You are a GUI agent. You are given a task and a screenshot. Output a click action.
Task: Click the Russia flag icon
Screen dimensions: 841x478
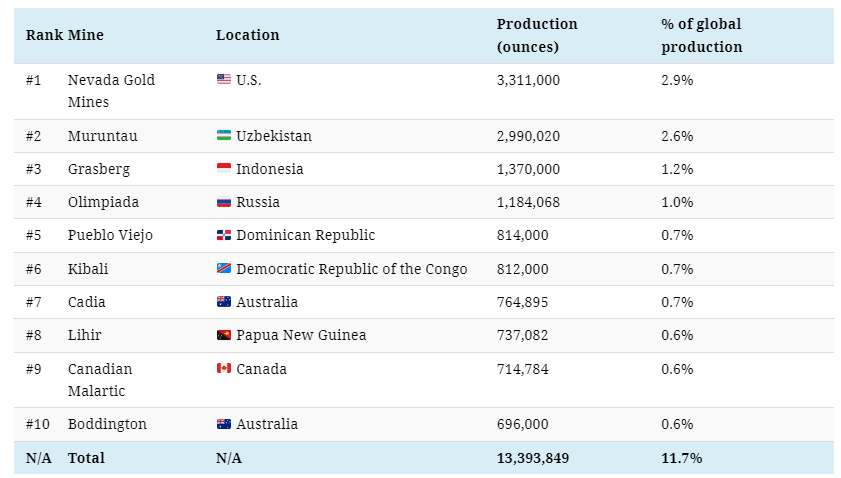(224, 202)
